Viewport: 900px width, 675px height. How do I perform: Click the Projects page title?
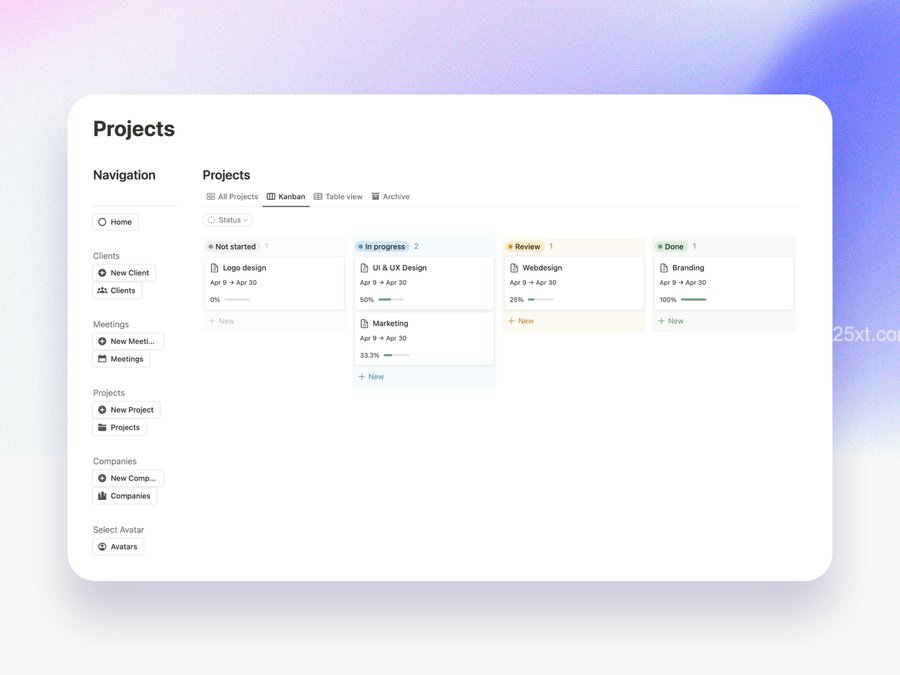[134, 129]
